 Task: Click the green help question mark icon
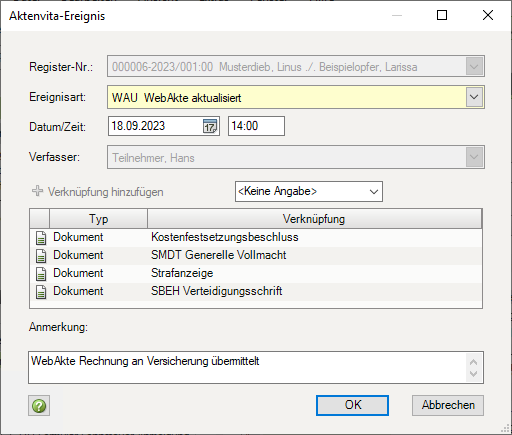pyautogui.click(x=39, y=406)
